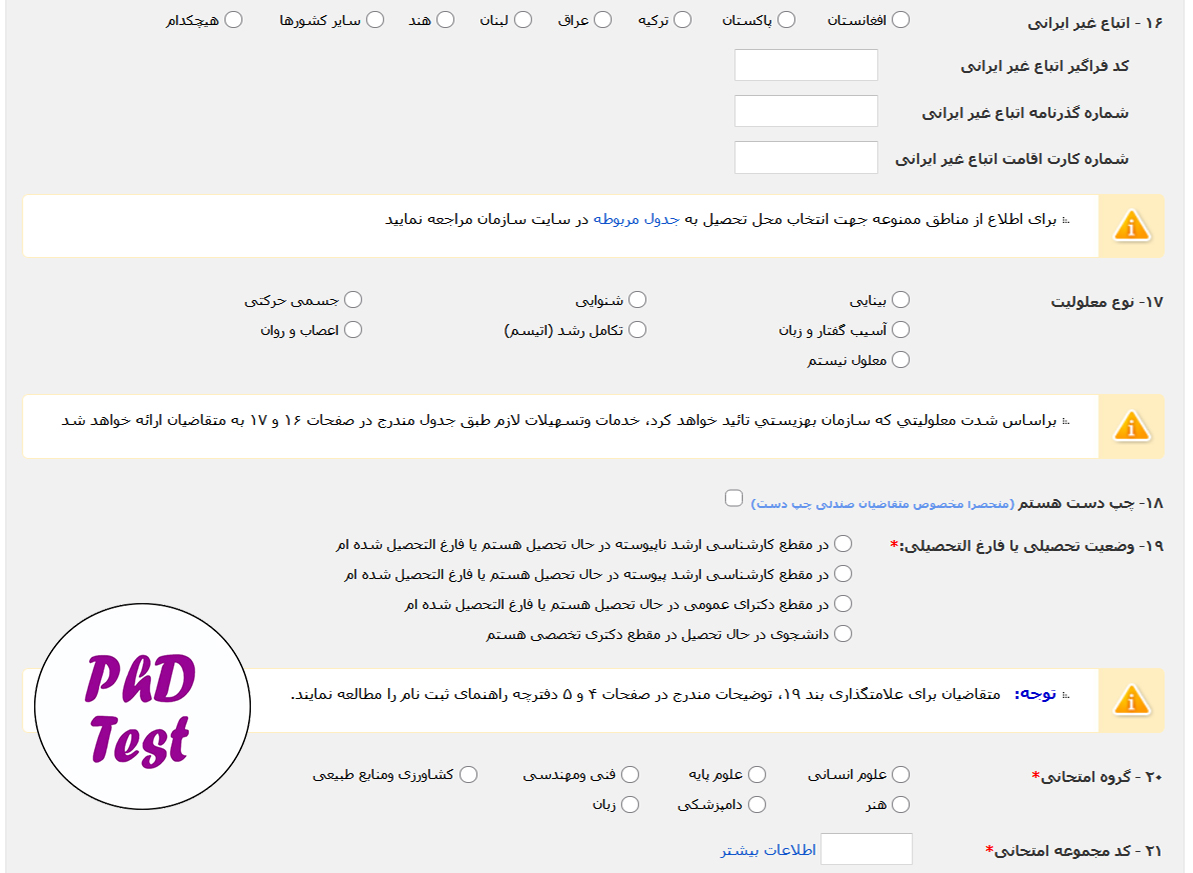The height and width of the screenshot is (873, 1193).
Task: Click warning icon beside restricted areas notice
Action: pyautogui.click(x=1131, y=226)
